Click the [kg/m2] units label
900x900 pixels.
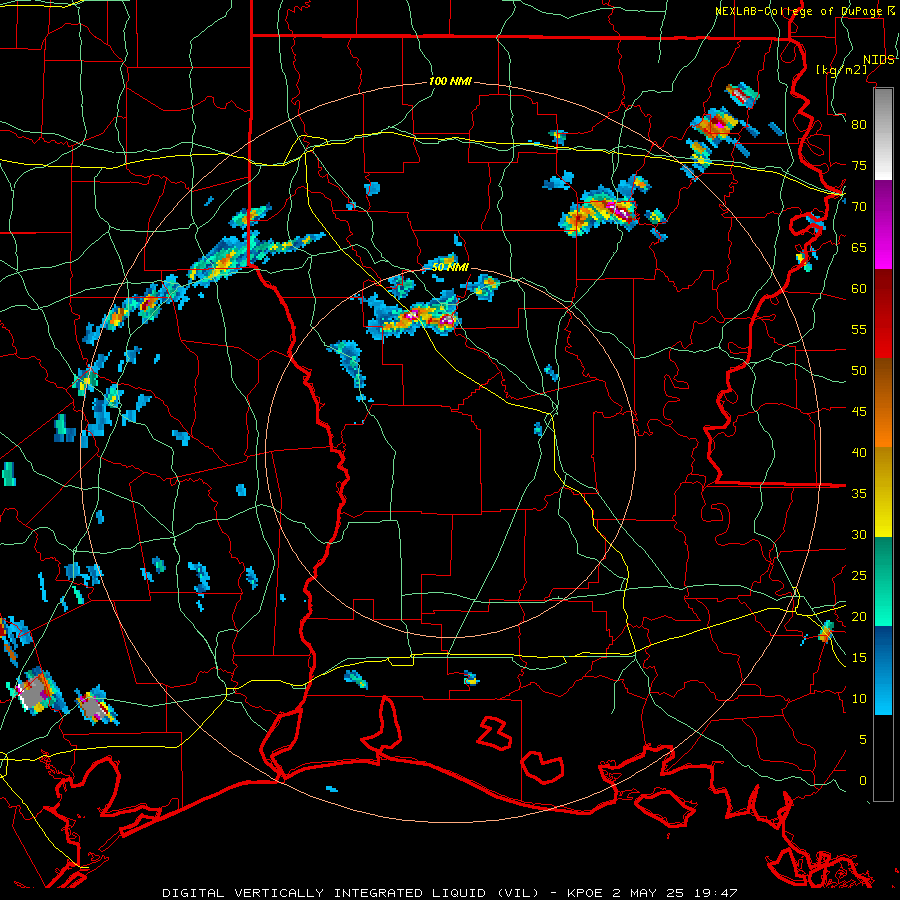[841, 70]
